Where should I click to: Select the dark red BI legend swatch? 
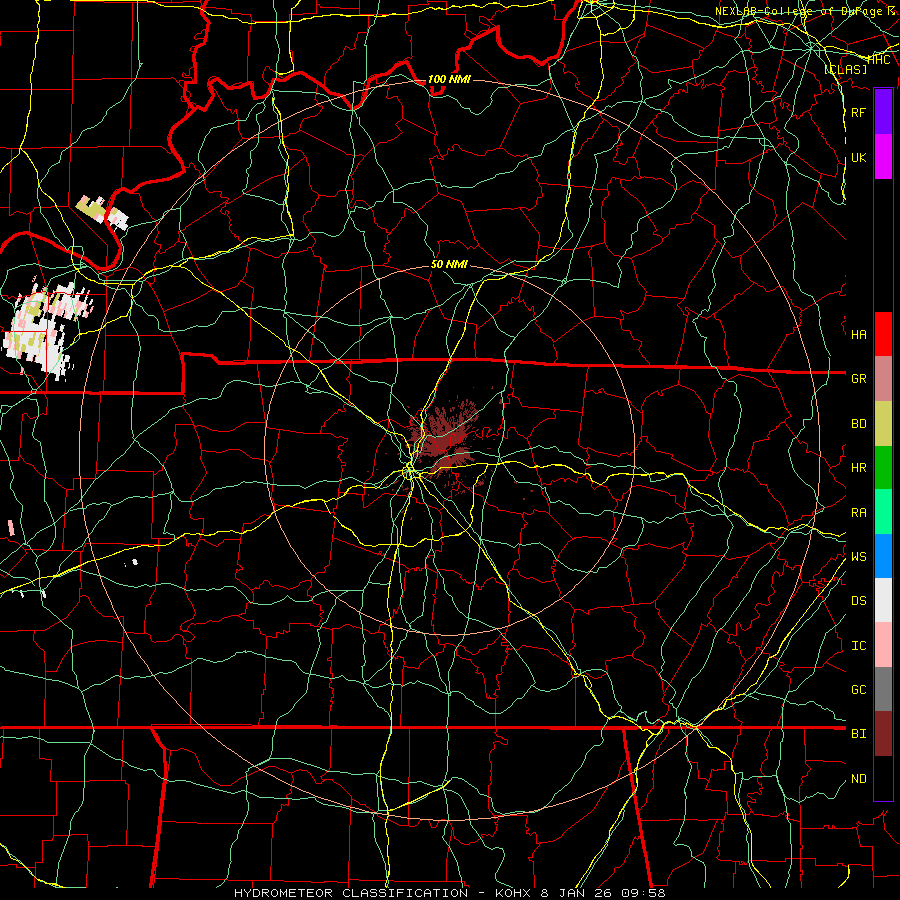tap(883, 734)
